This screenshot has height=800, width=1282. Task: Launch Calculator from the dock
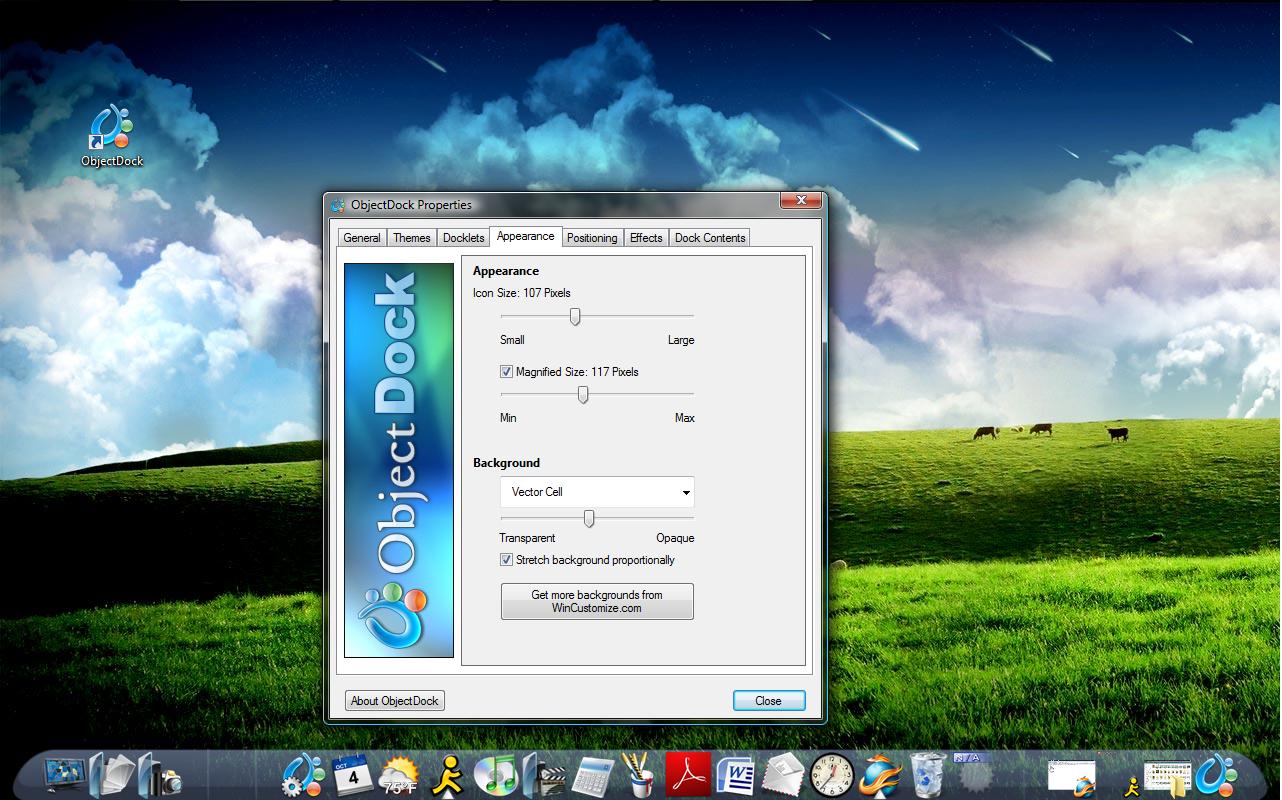[592, 775]
